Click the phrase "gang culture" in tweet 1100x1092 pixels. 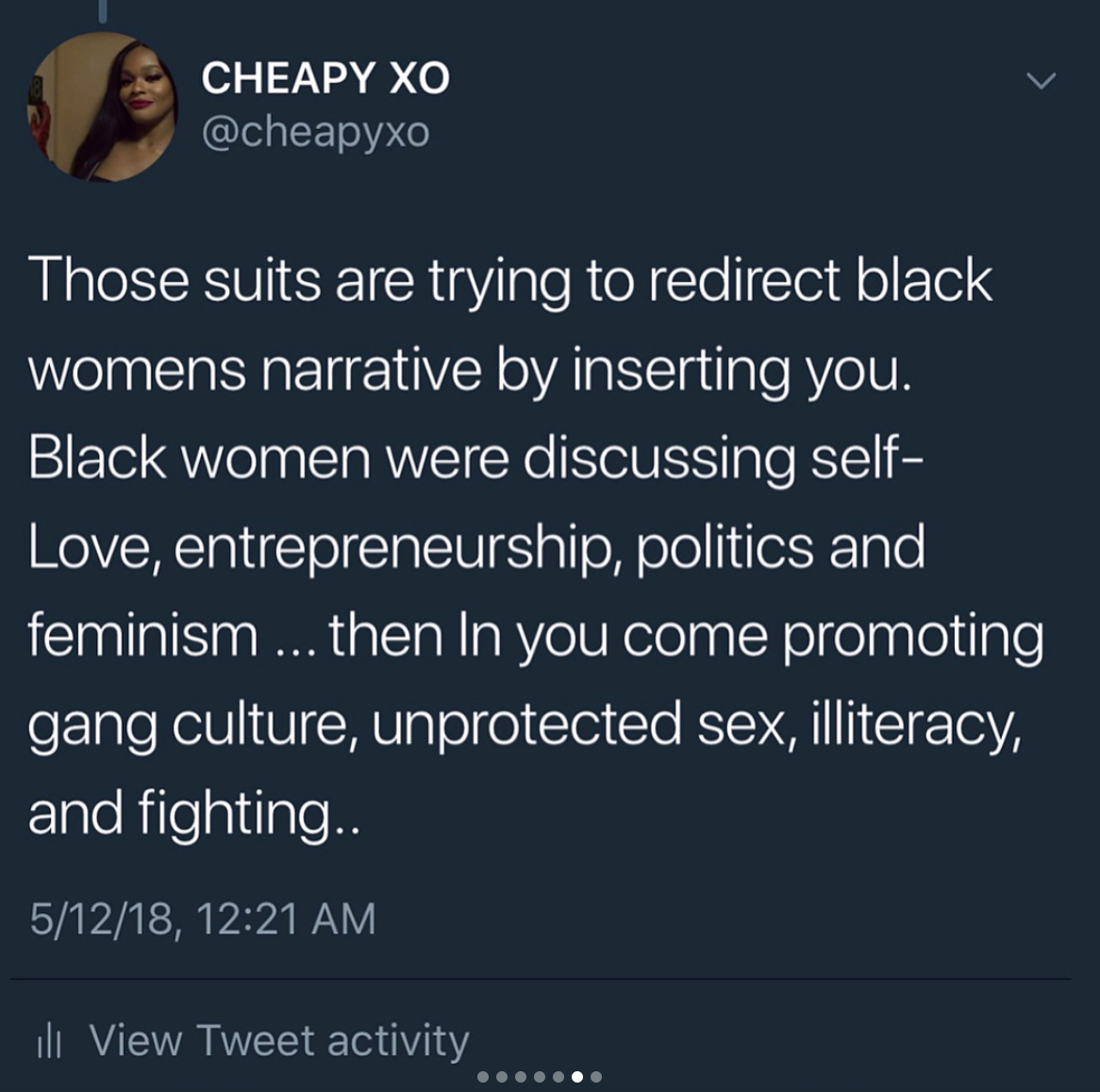click(x=189, y=724)
